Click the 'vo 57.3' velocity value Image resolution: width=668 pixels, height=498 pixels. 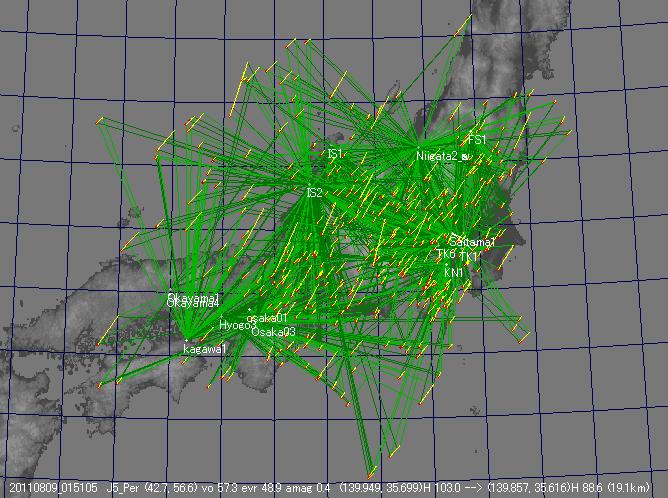[218, 487]
